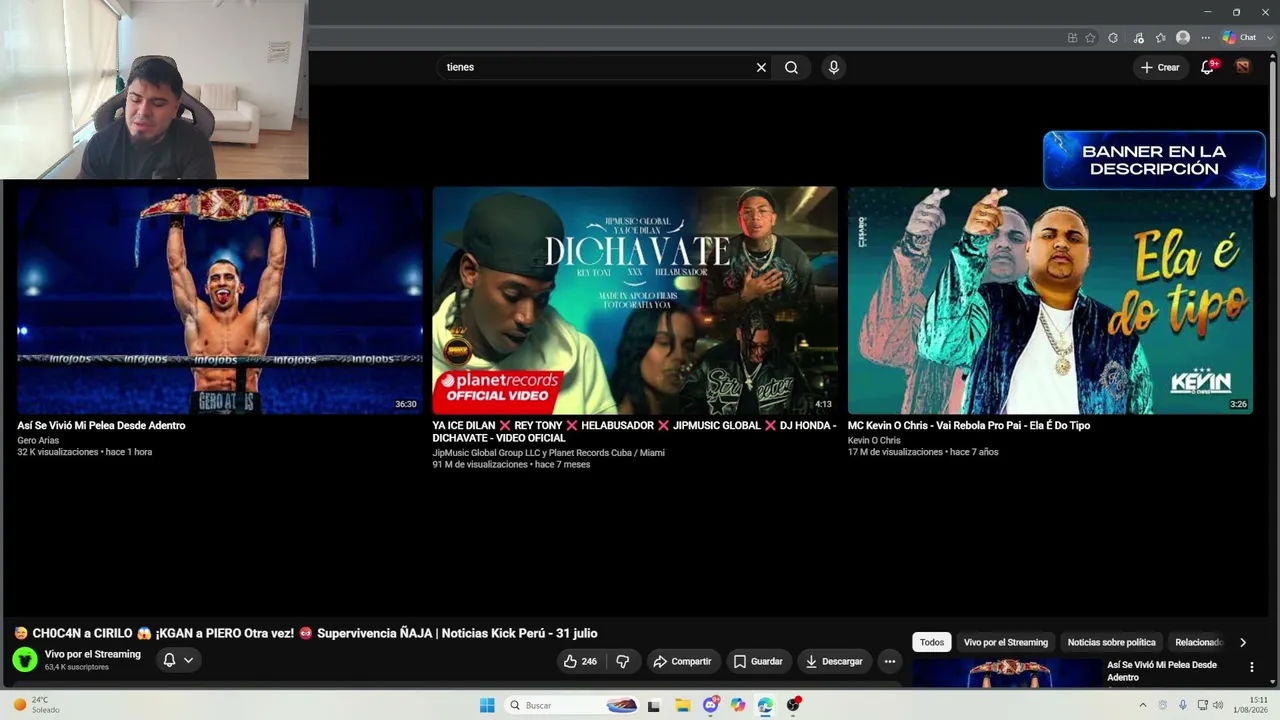Open the three-dot menu on the sidebar video
The width and height of the screenshot is (1280, 720).
click(1251, 667)
